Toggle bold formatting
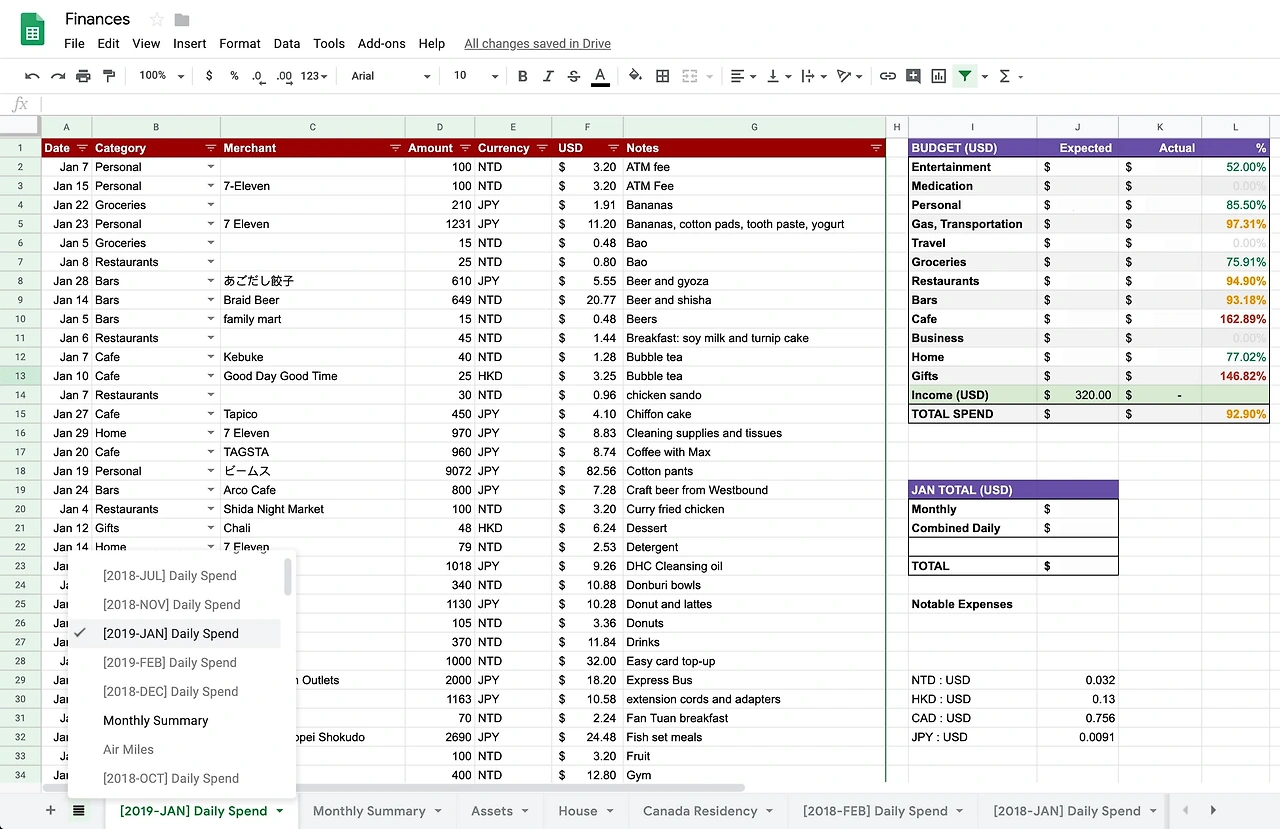 pos(522,76)
